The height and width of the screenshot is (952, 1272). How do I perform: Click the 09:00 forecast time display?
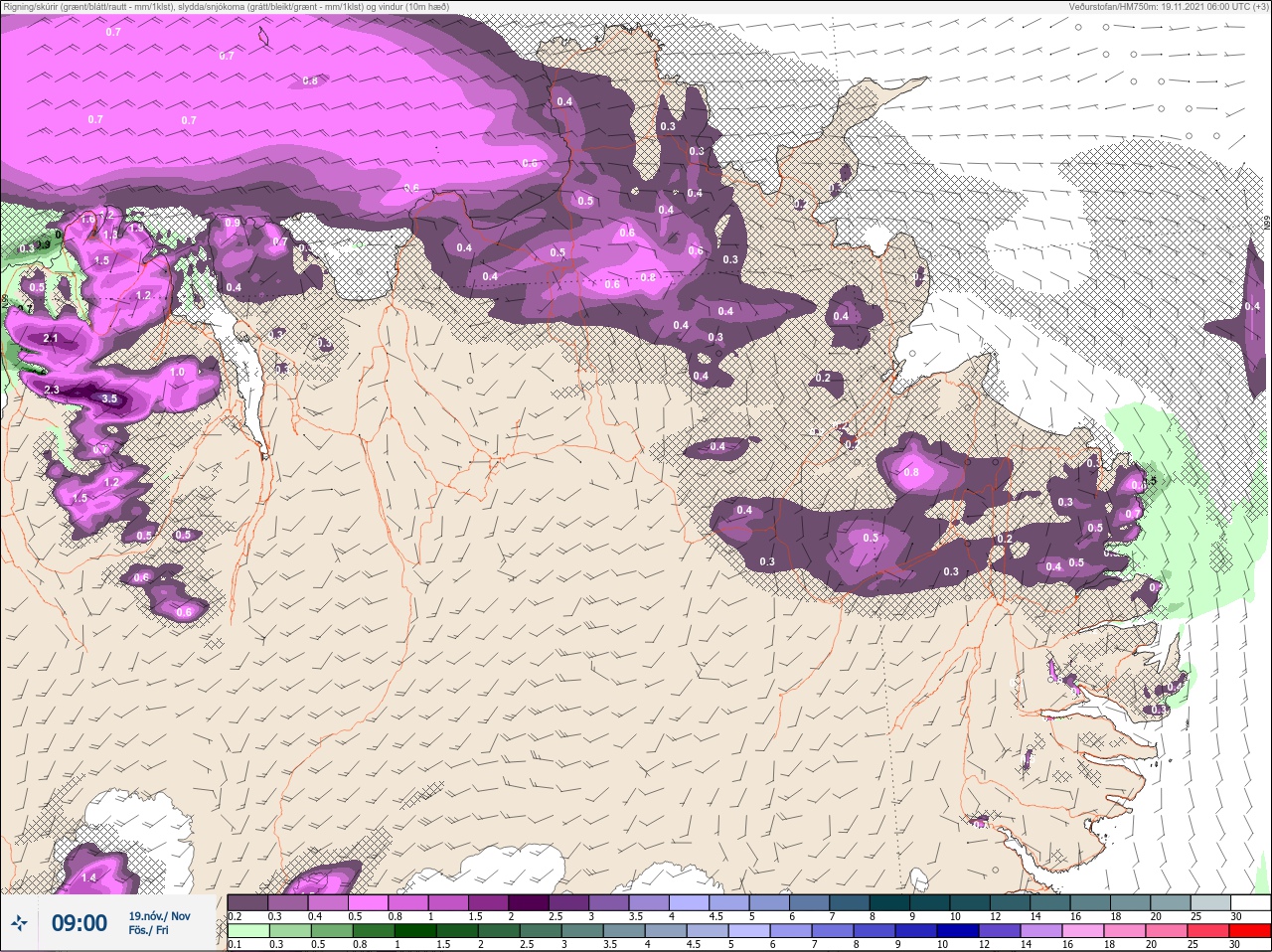[79, 924]
